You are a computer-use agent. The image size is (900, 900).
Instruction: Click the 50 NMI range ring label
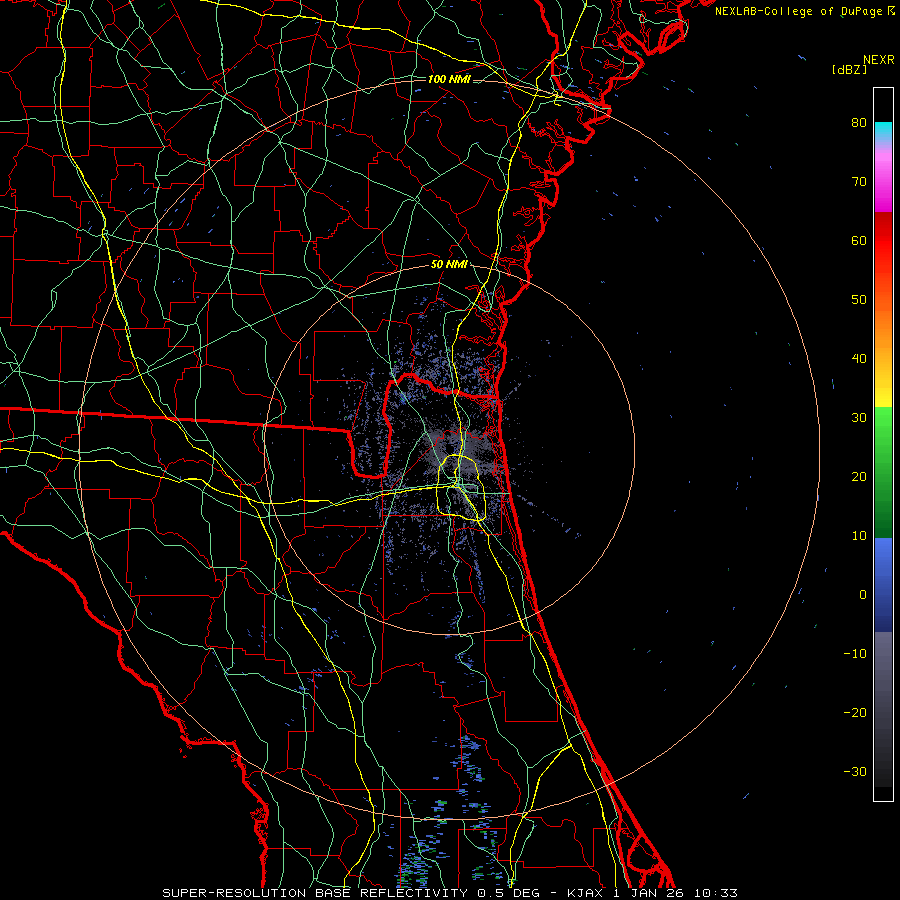click(x=449, y=265)
